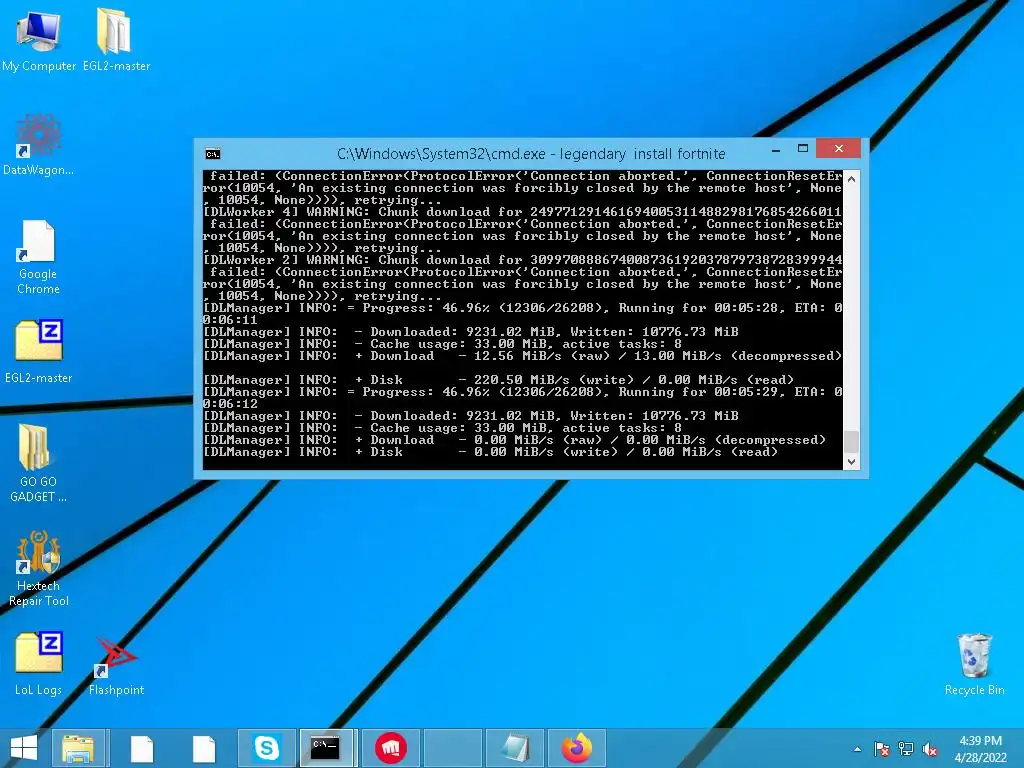Click the "[DLWorker 2] WARNING" line
The image size is (1024, 768).
(522, 260)
